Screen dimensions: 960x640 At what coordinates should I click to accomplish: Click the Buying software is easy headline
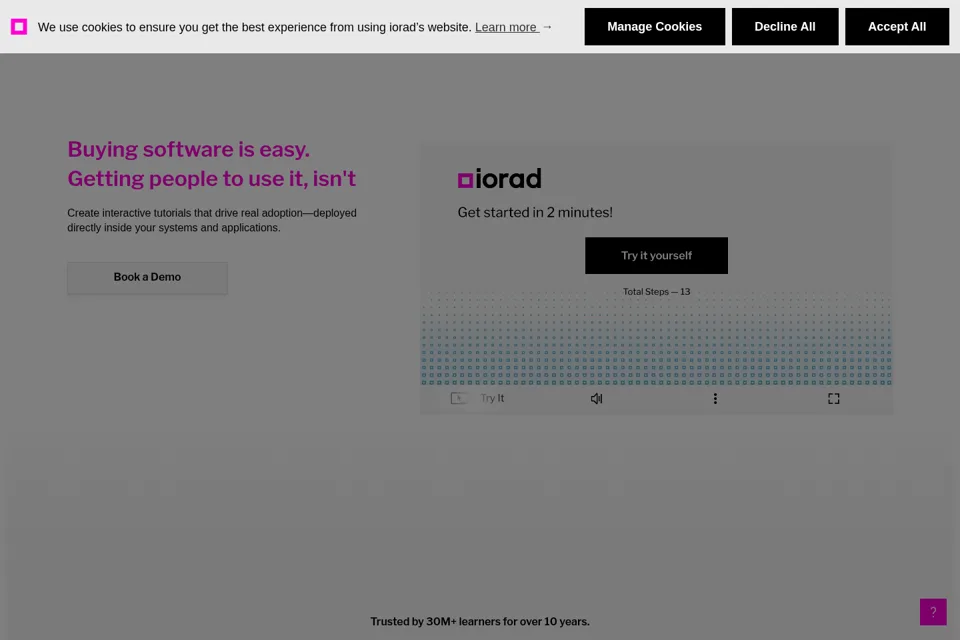click(x=189, y=149)
